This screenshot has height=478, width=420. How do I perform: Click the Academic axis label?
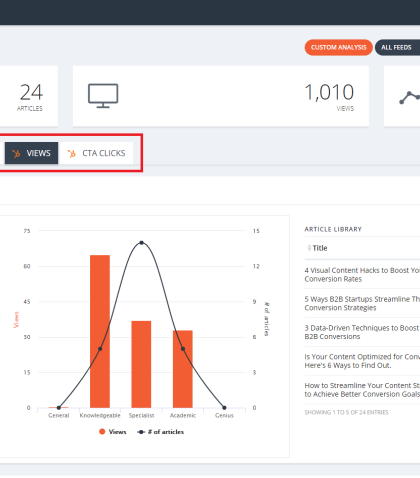183,415
